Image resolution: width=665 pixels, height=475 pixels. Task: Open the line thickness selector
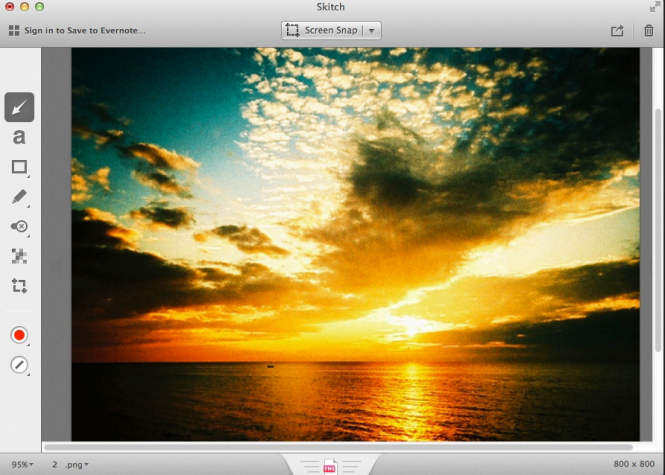coord(19,365)
